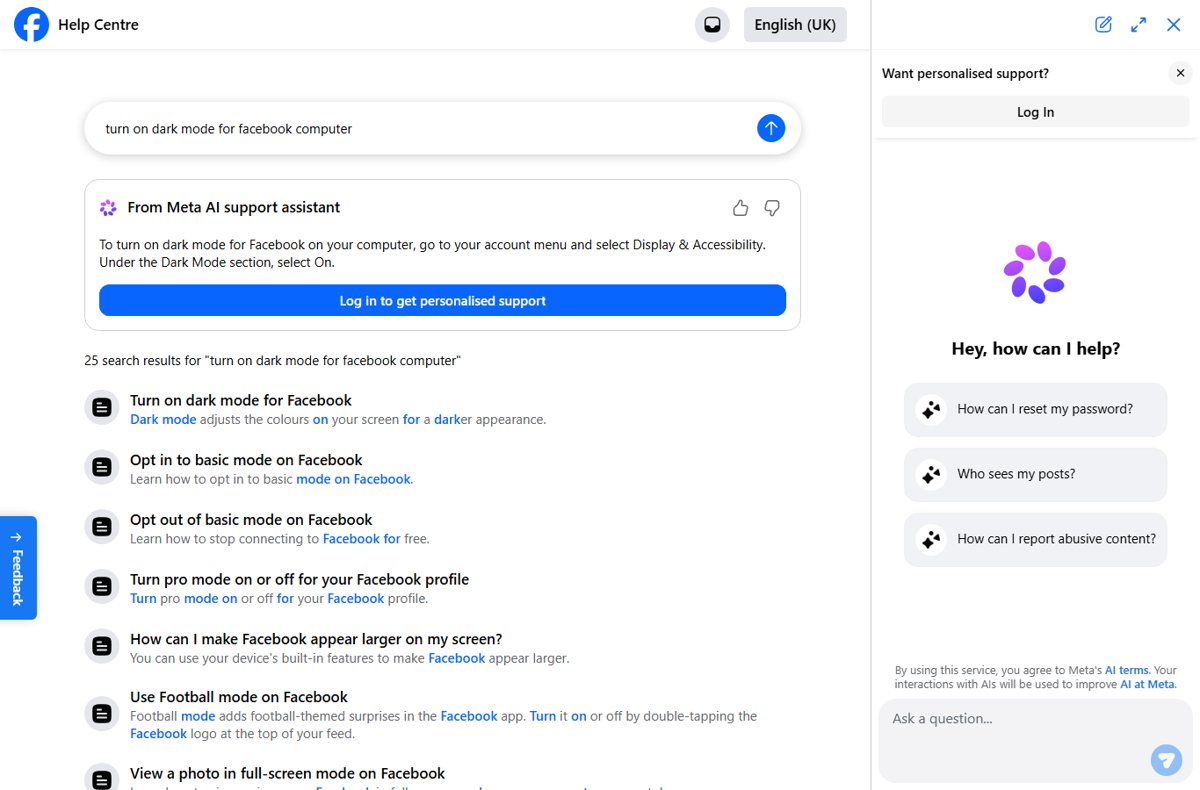Open result Turn on dark mode for Facebook

click(241, 400)
